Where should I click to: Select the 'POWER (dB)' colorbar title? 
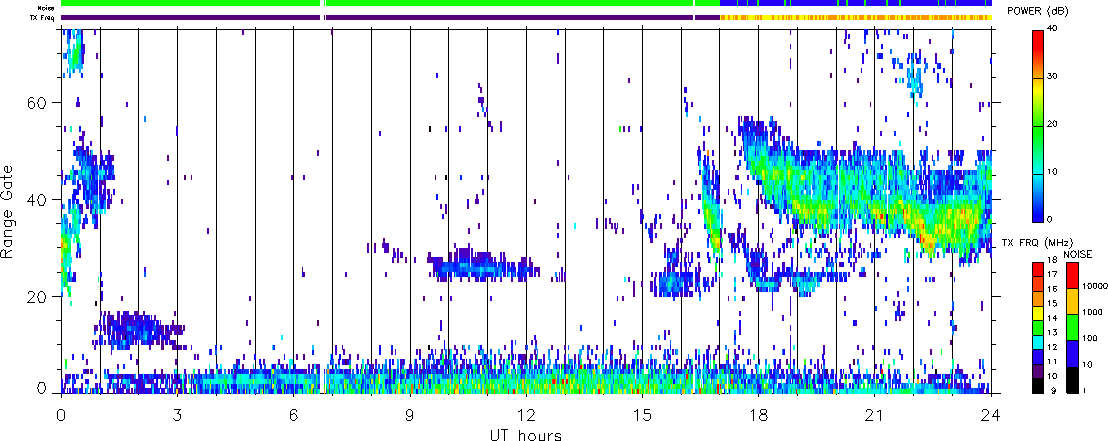pos(1039,12)
